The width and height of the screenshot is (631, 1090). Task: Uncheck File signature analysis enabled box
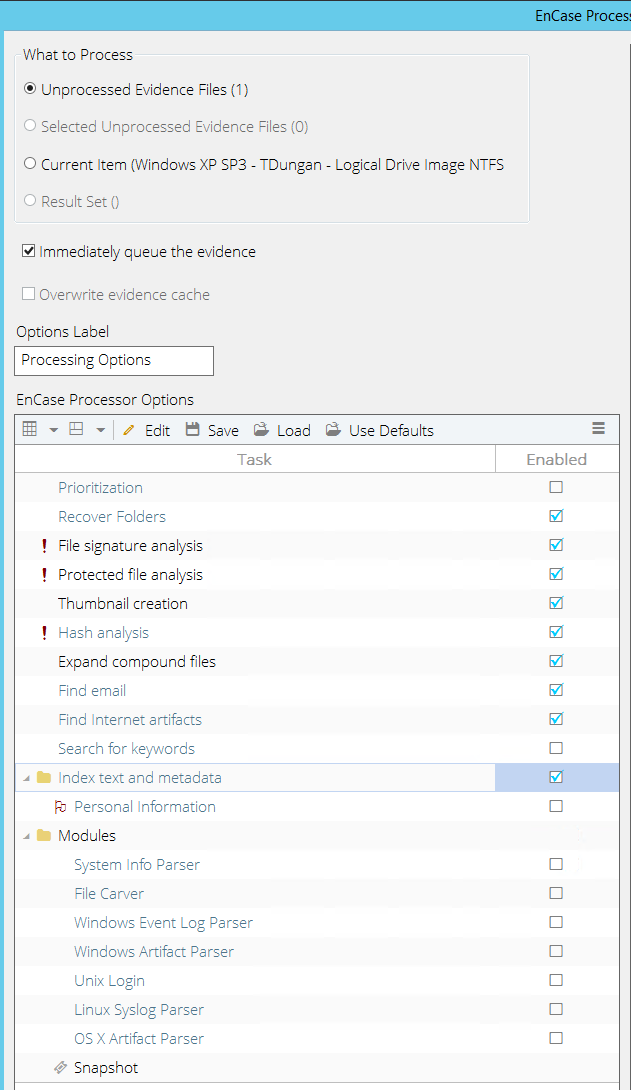pos(556,545)
